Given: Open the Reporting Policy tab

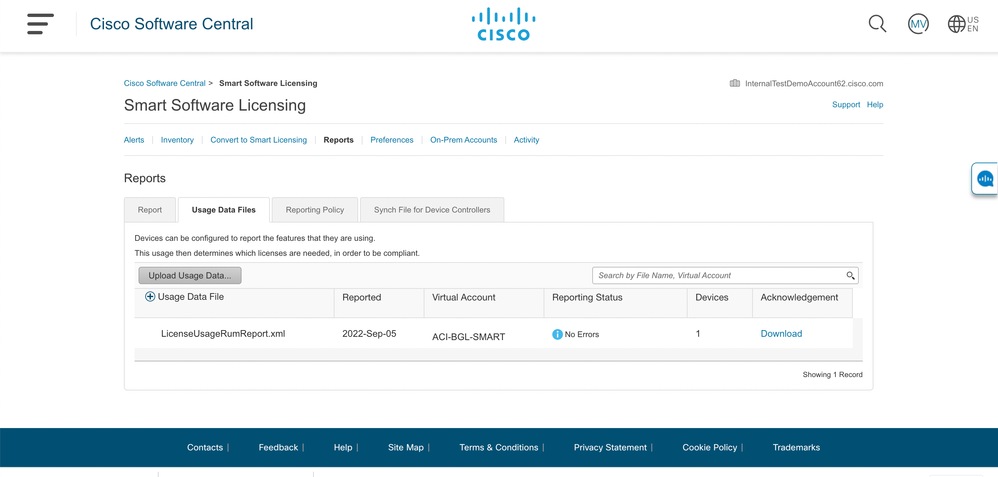Looking at the screenshot, I should tap(315, 210).
